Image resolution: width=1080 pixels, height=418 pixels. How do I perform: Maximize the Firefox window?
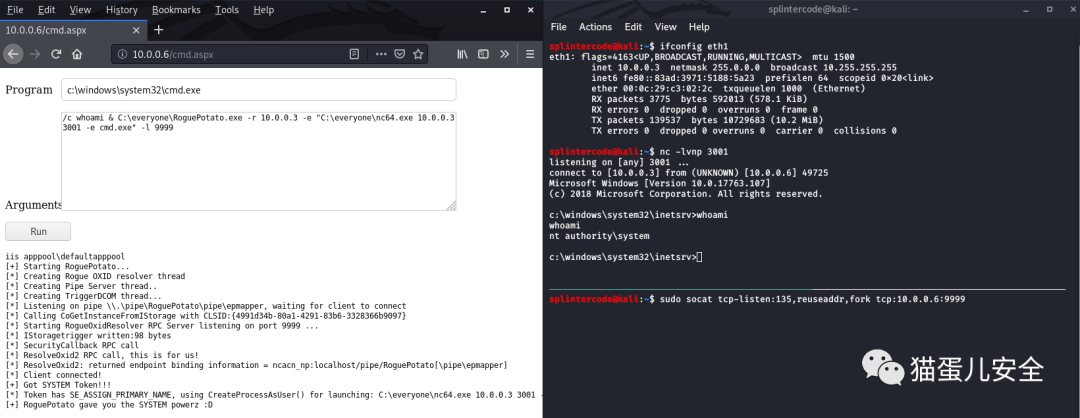506,10
